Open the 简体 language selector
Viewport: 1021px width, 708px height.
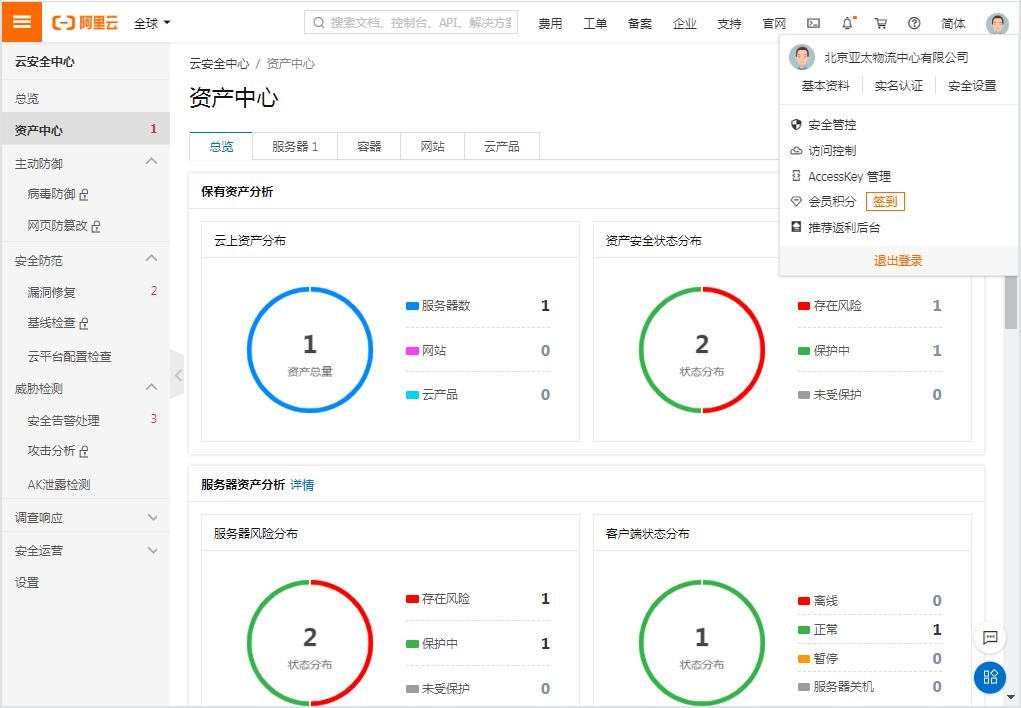point(953,23)
